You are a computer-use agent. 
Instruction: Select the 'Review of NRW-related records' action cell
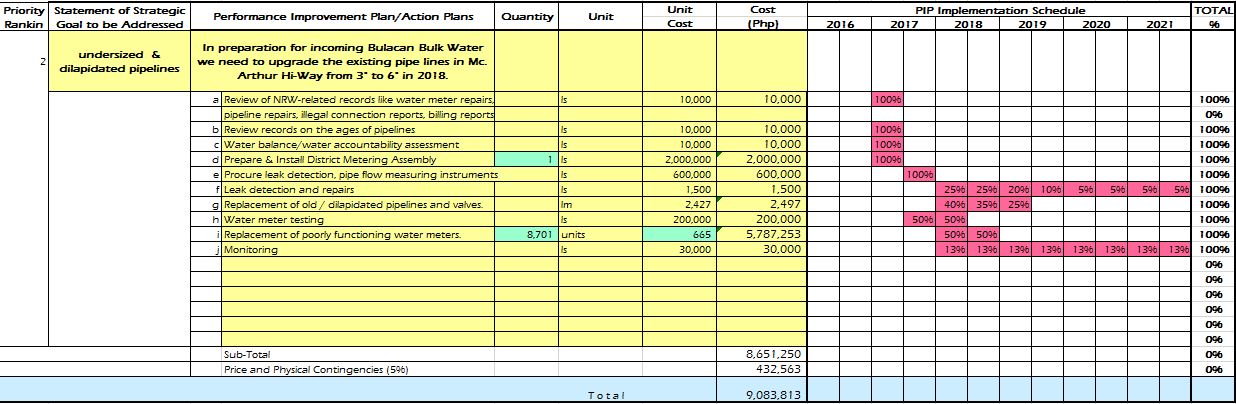coord(358,100)
